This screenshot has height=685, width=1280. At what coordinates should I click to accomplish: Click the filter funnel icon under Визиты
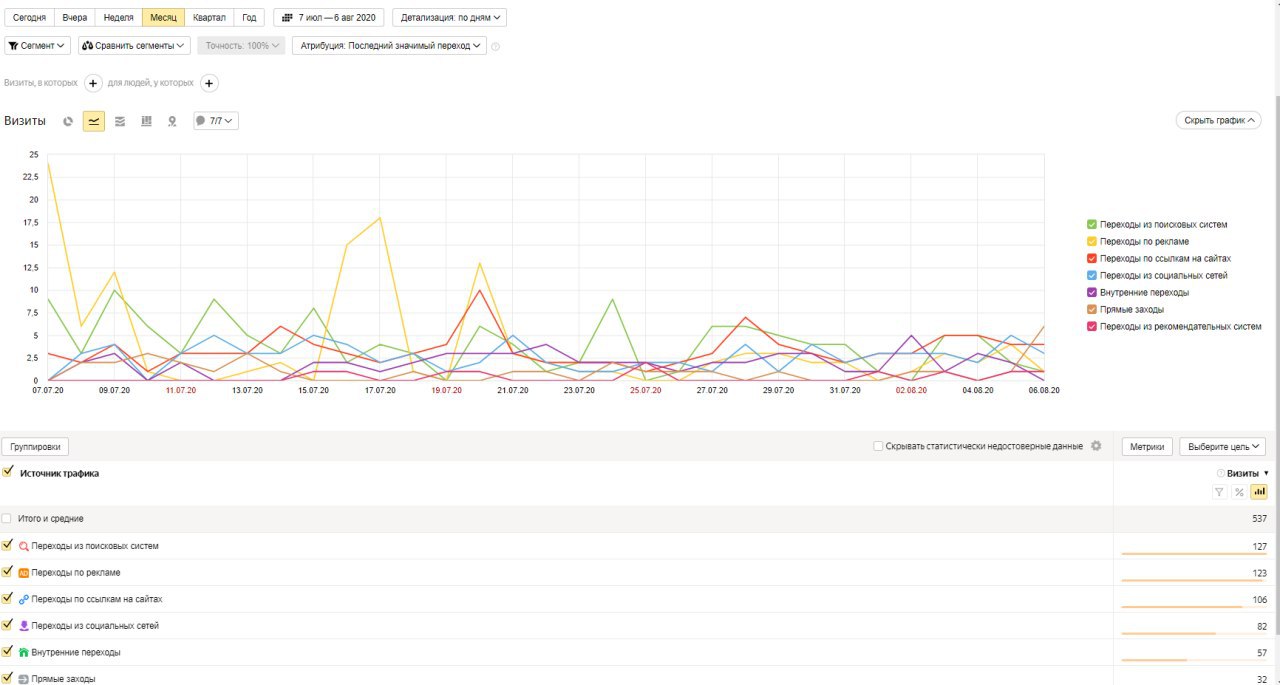pos(1219,492)
